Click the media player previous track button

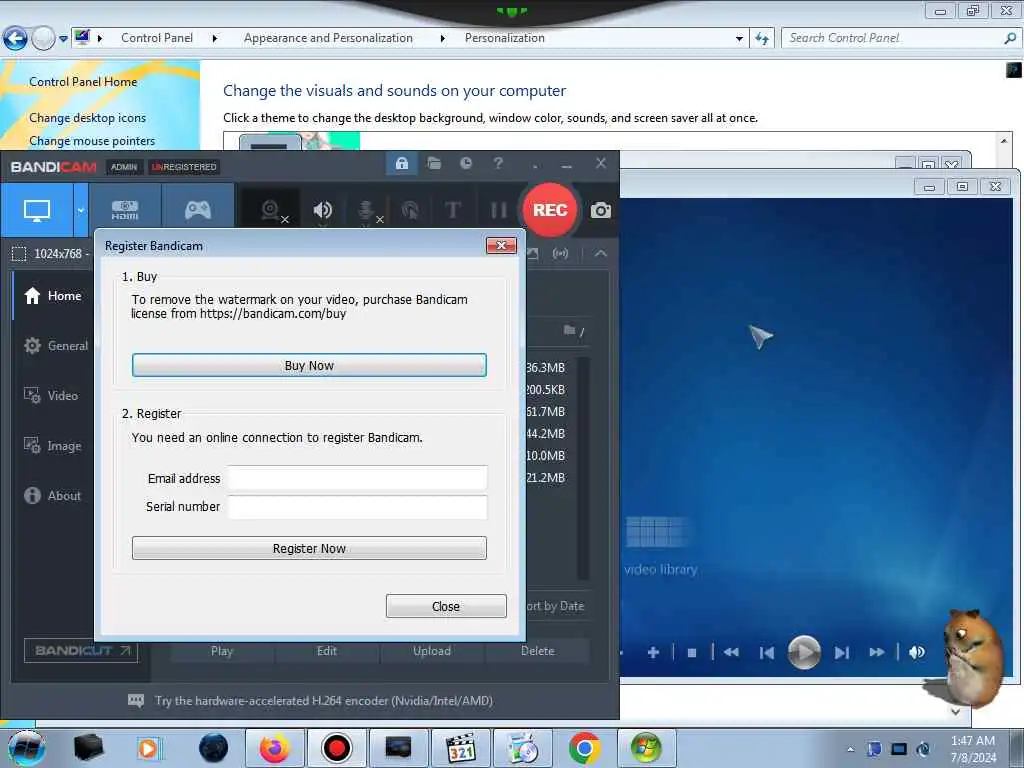click(767, 652)
